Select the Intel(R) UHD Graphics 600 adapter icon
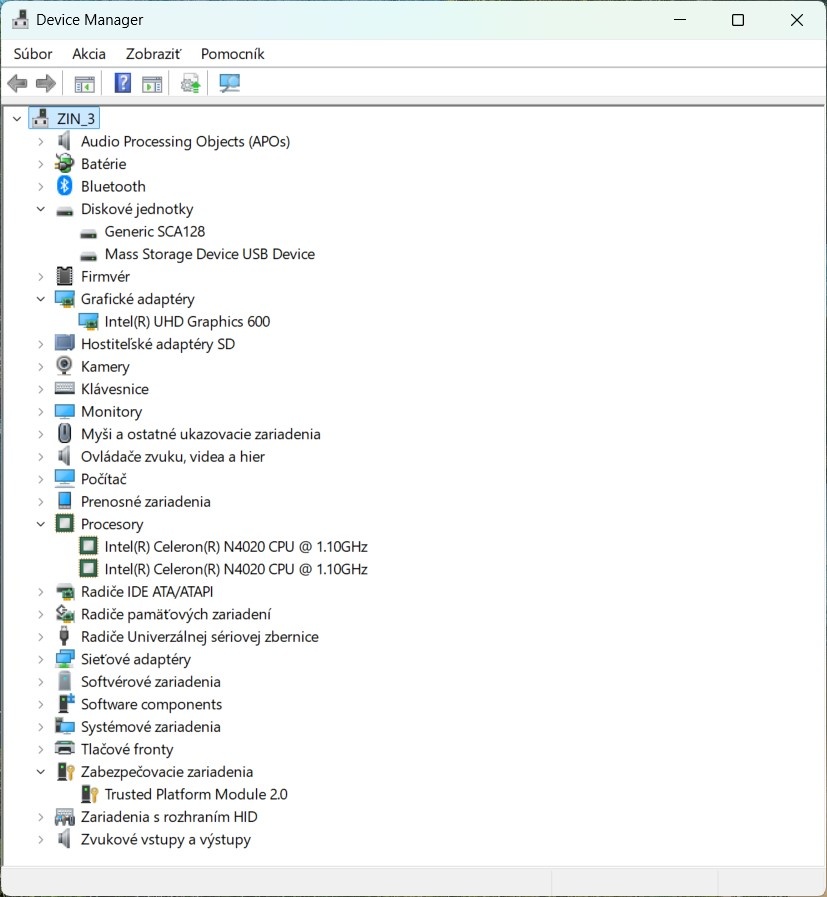This screenshot has width=827, height=897. point(90,321)
